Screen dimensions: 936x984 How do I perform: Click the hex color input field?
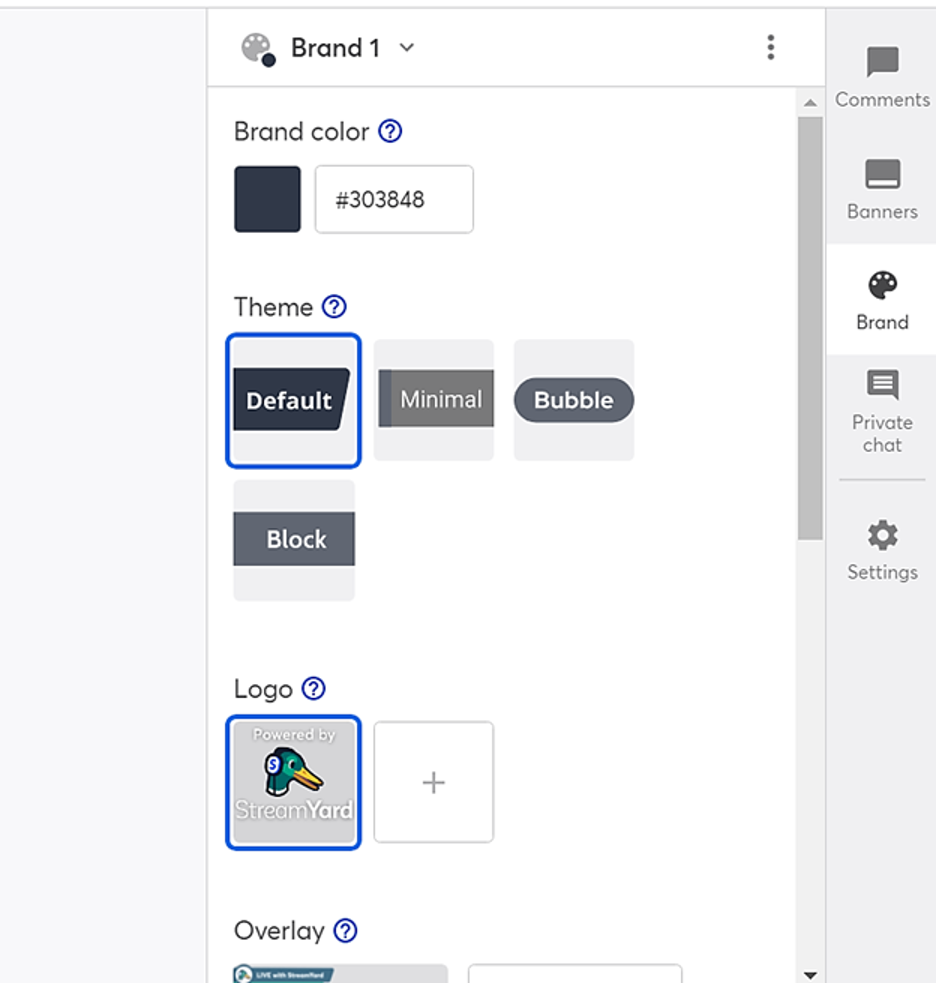[393, 199]
